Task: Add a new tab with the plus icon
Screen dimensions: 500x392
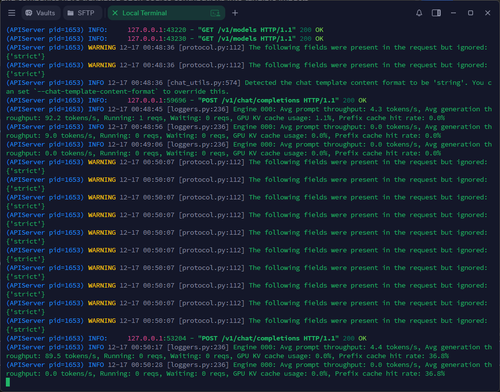Action: coord(235,13)
